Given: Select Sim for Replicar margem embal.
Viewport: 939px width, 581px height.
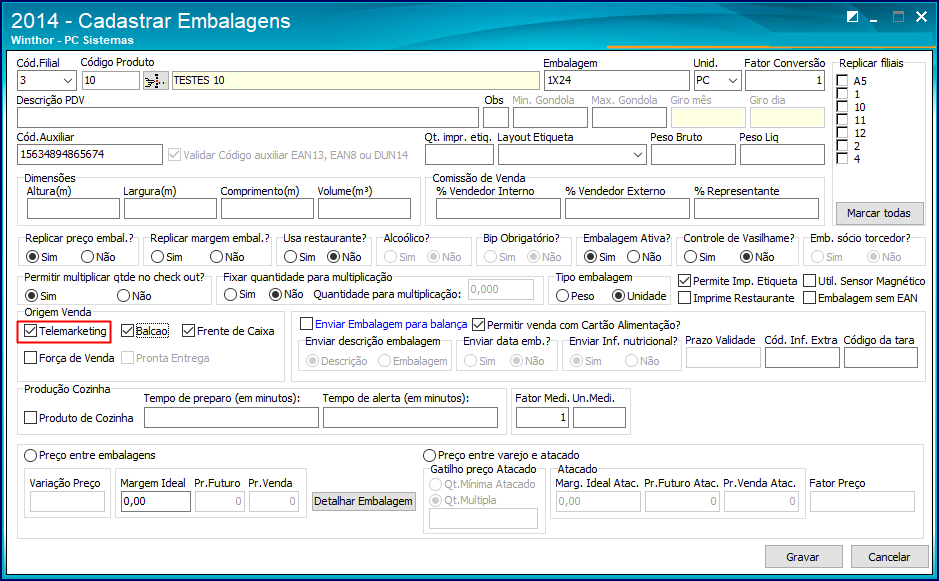Looking at the screenshot, I should 158,257.
